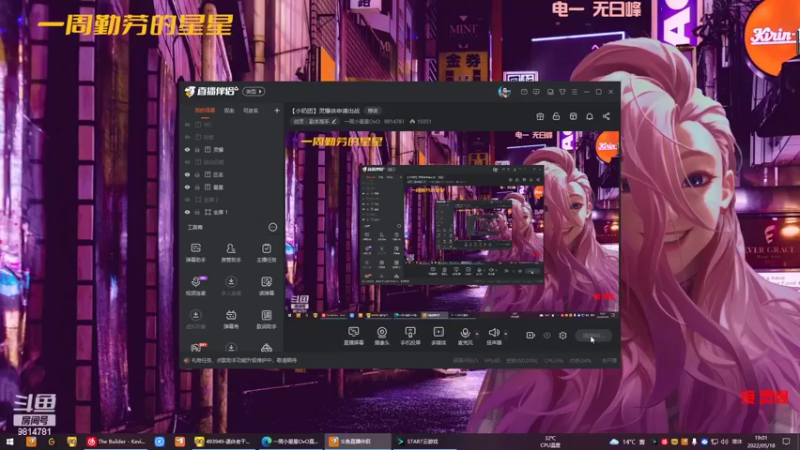
Task: Click the stream title 【小奶团】灵爆侠申请出战
Action: (x=326, y=111)
